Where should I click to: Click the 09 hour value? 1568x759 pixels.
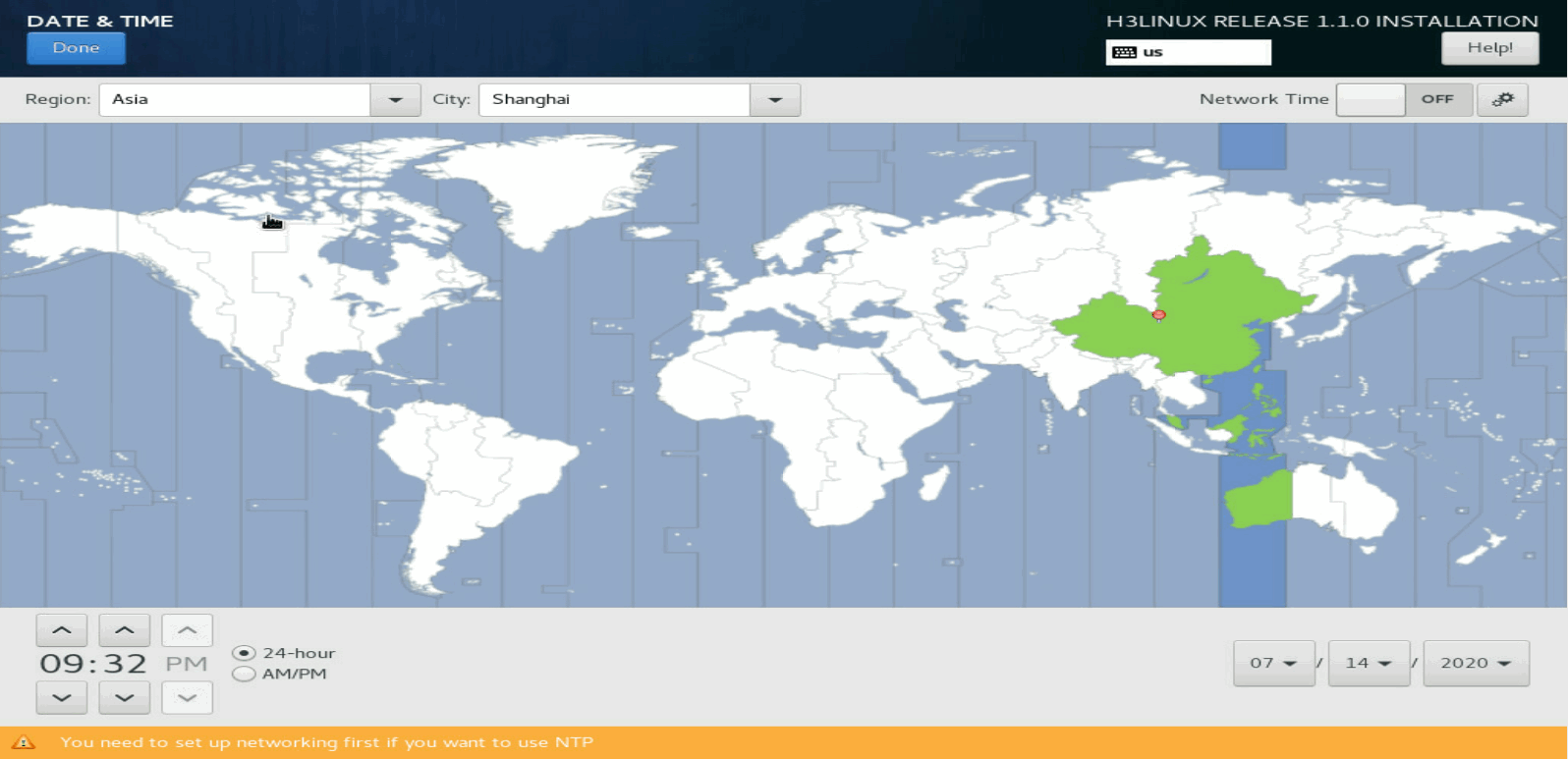[x=63, y=664]
